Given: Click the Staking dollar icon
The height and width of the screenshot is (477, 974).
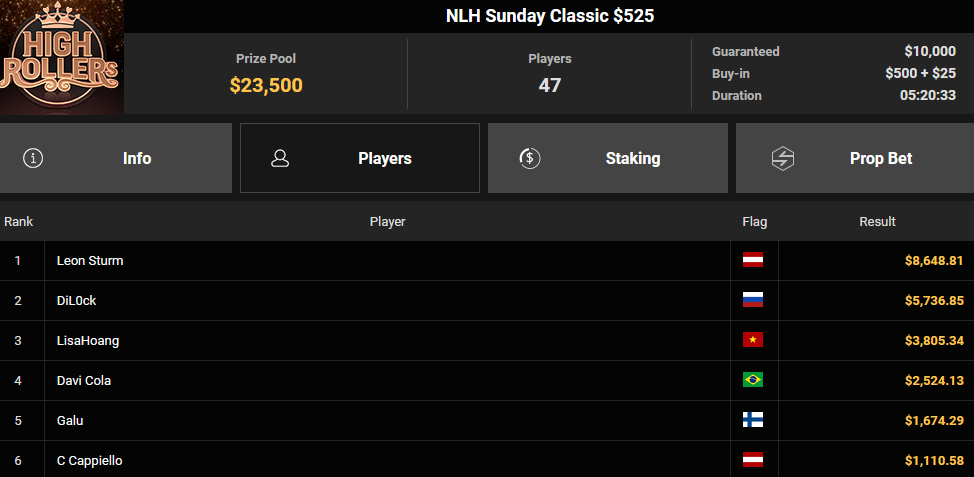Looking at the screenshot, I should click(530, 158).
